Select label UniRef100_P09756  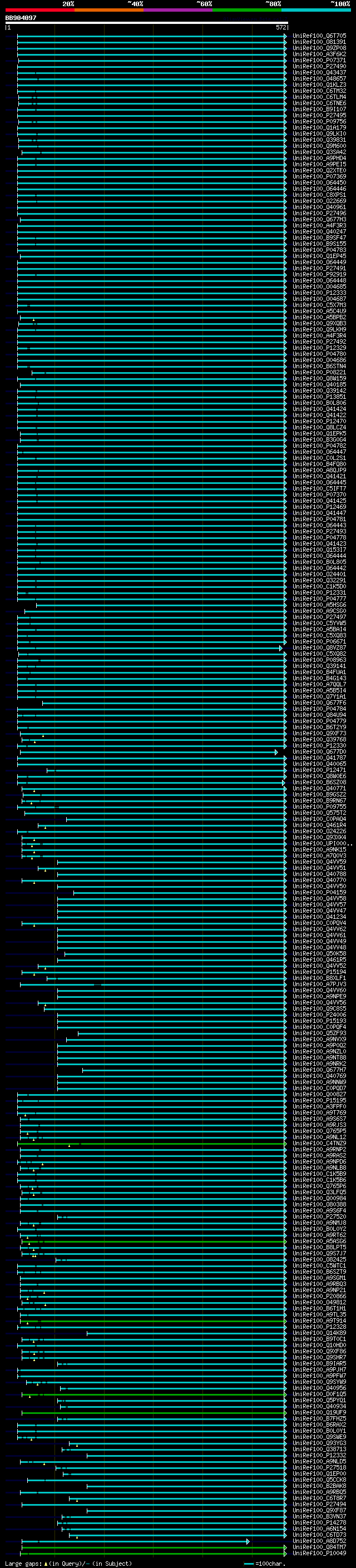319,122
